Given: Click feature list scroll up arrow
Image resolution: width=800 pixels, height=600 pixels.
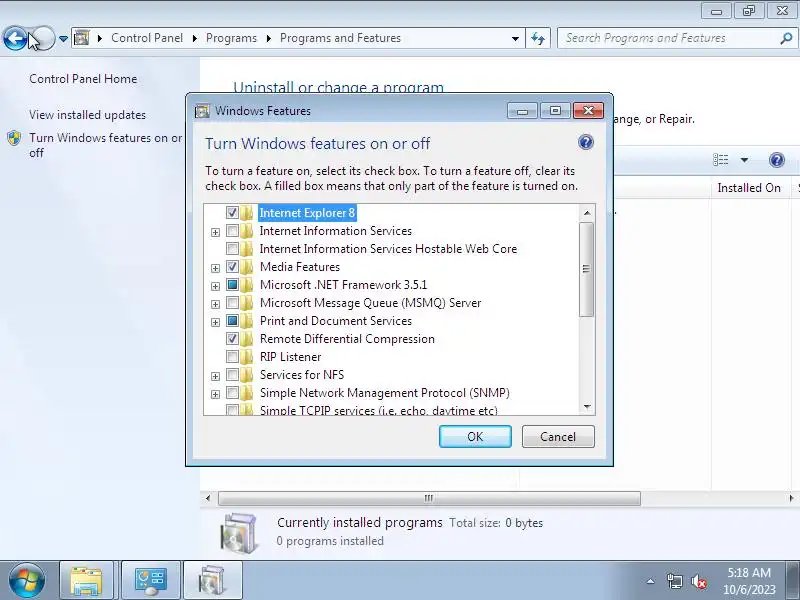Looking at the screenshot, I should click(x=587, y=213).
